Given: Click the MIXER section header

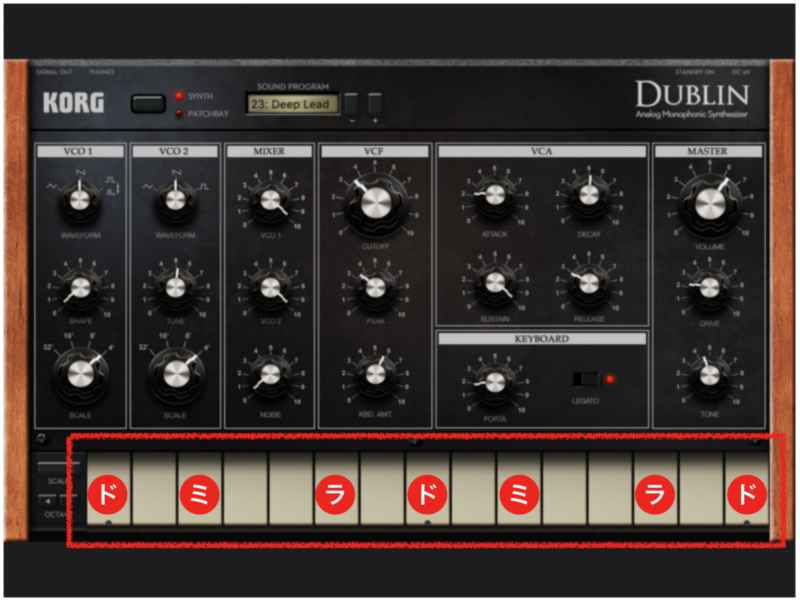Looking at the screenshot, I should point(269,151).
